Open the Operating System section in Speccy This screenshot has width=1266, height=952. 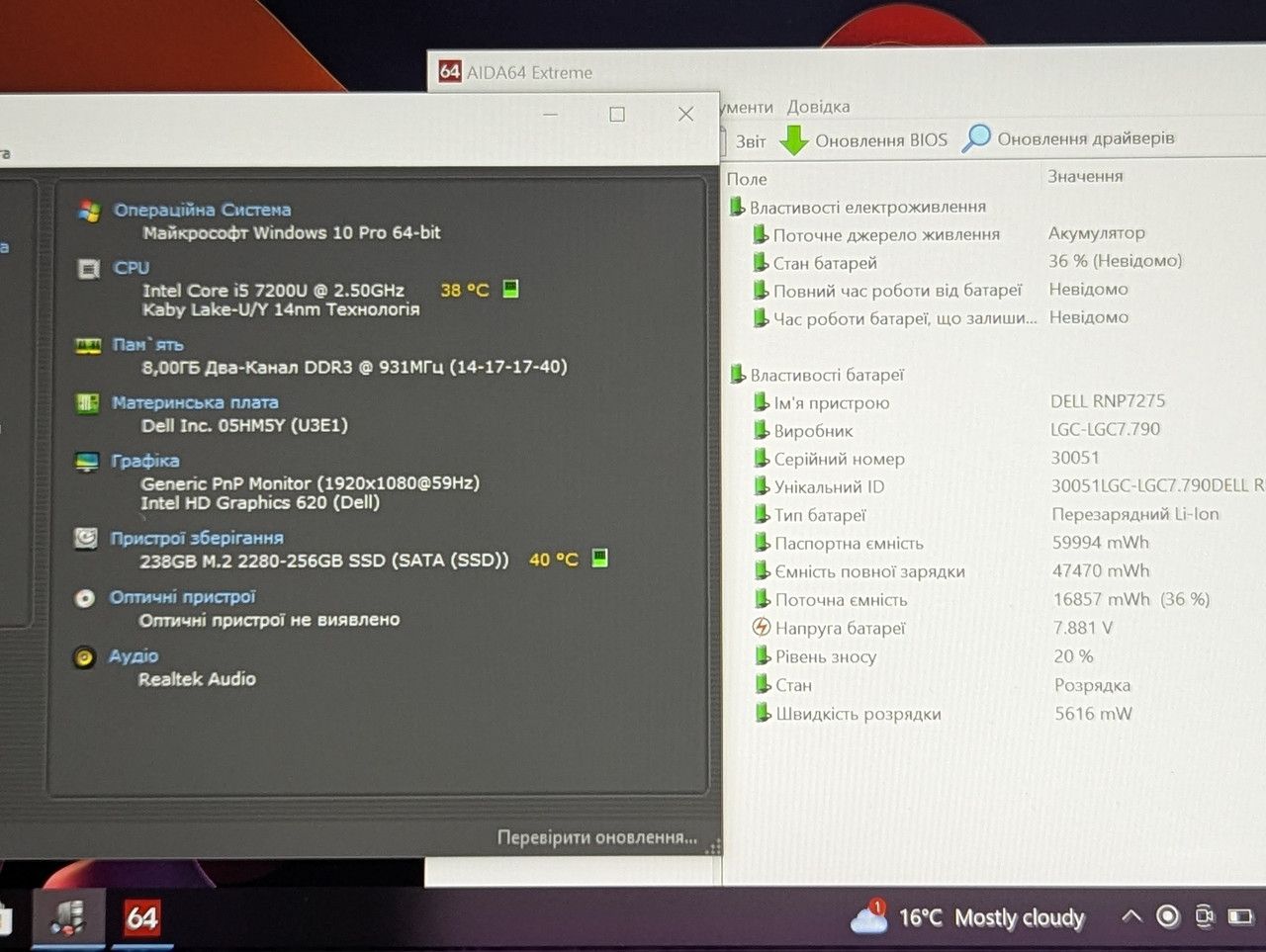(x=202, y=210)
